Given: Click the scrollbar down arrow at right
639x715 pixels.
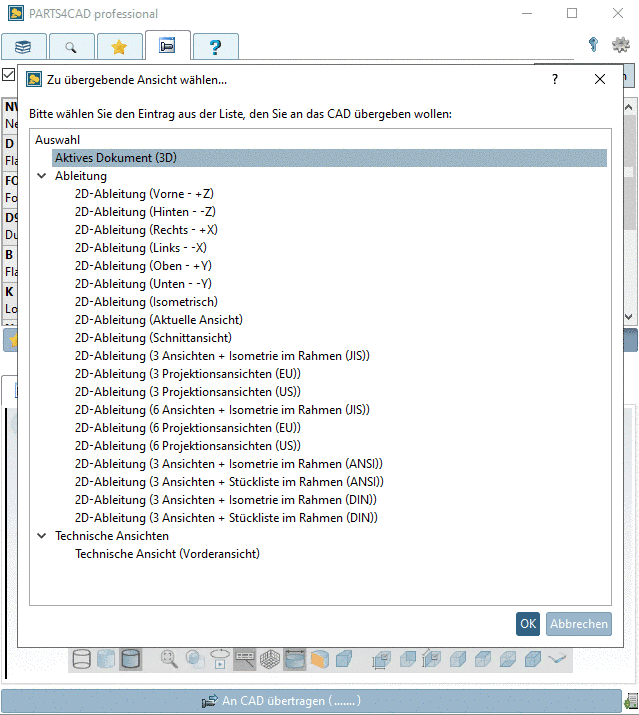Looking at the screenshot, I should tap(629, 316).
